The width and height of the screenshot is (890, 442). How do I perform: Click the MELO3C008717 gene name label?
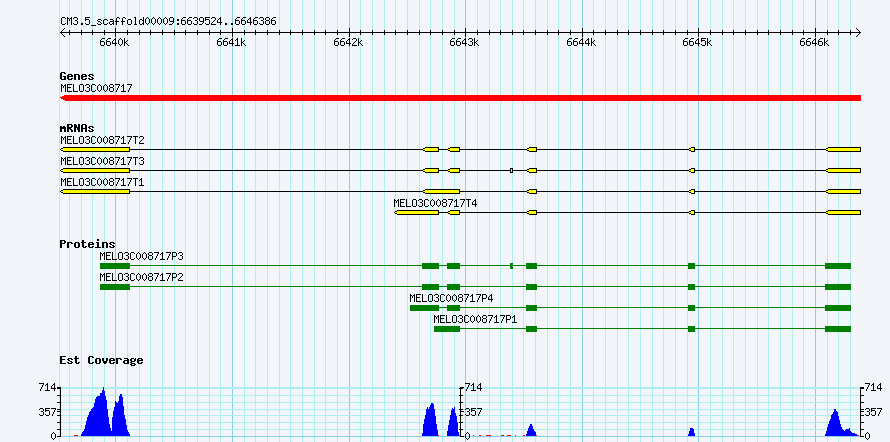[96, 88]
